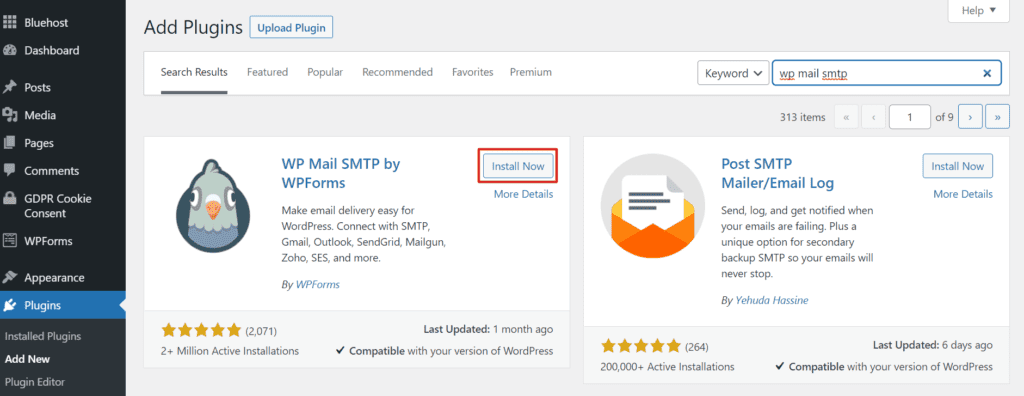Click the Post SMTP envelope logo

(x=652, y=207)
